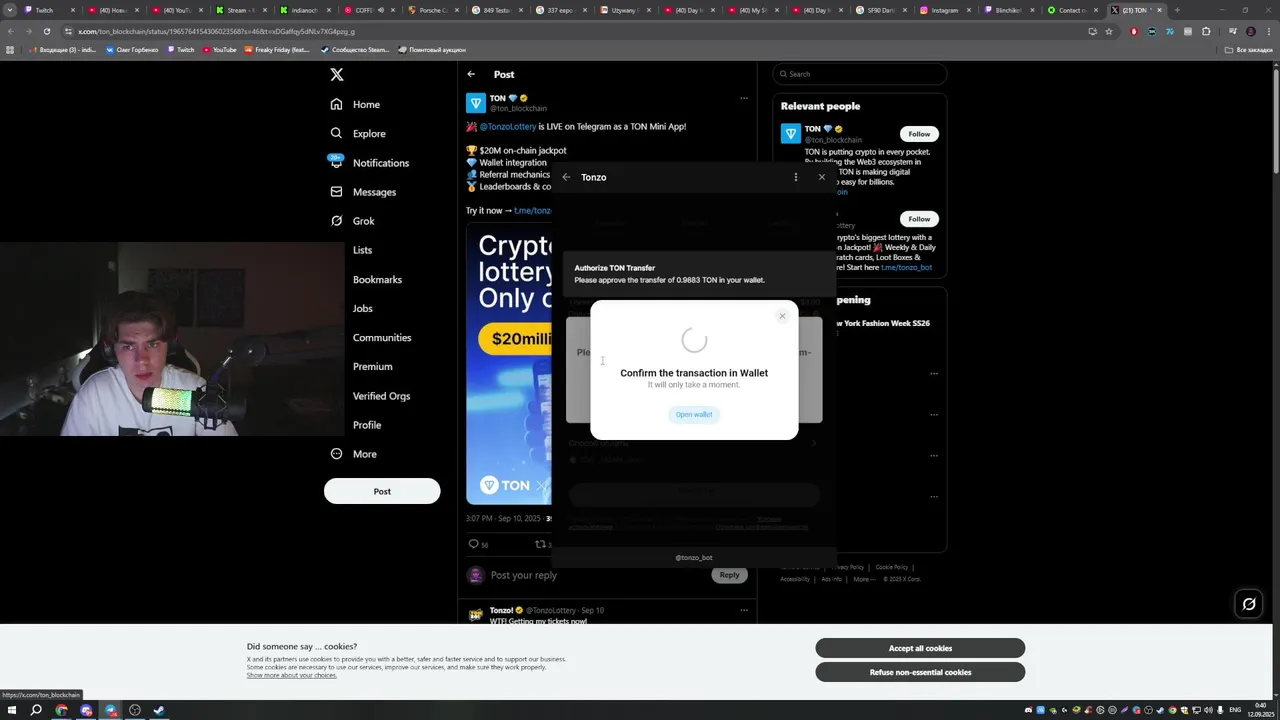The height and width of the screenshot is (720, 1280).
Task: Close the Tonzo mini app window
Action: 822,177
